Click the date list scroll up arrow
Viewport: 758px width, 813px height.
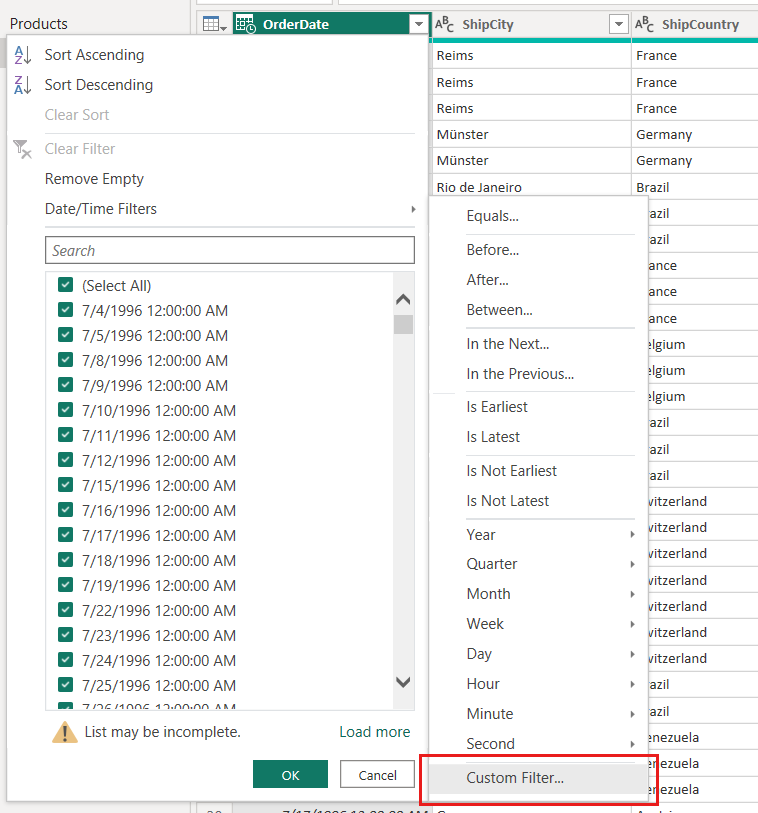403,299
